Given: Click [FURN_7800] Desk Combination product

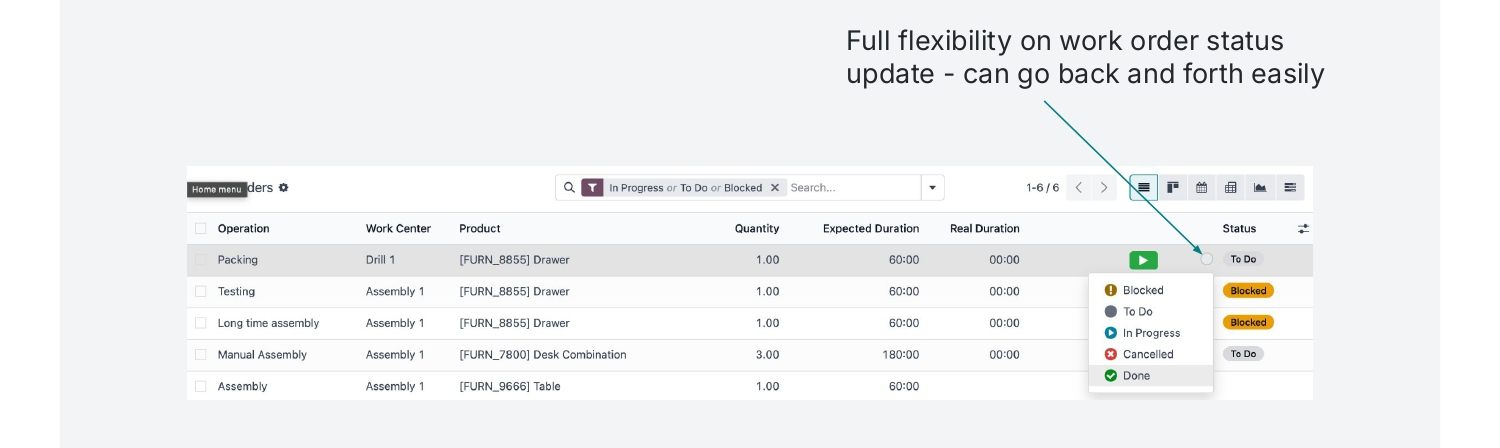Looking at the screenshot, I should 543,355.
